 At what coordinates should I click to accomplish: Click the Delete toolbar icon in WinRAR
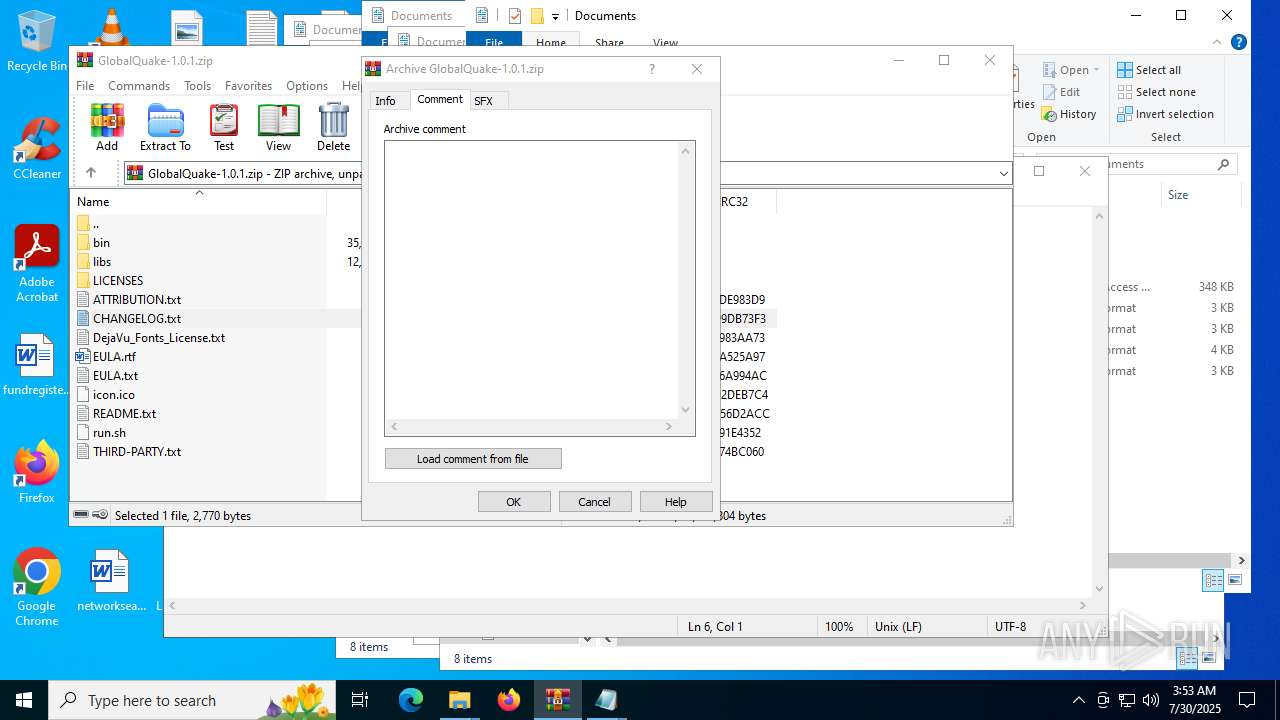(x=333, y=128)
